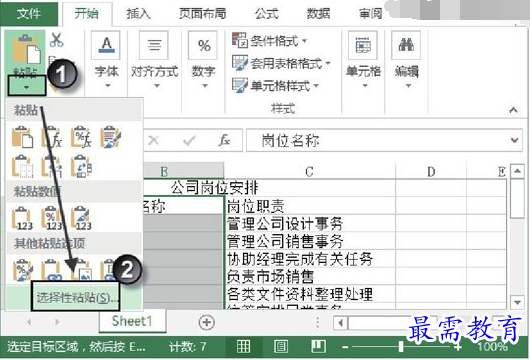The width and height of the screenshot is (530, 360).
Task: Click the 计数: 7 status entry
Action: click(x=187, y=347)
